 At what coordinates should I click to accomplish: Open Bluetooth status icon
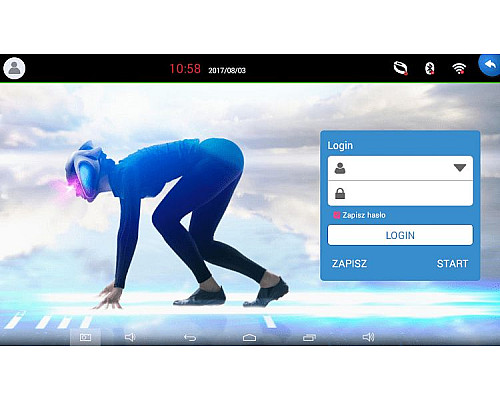pyautogui.click(x=430, y=68)
